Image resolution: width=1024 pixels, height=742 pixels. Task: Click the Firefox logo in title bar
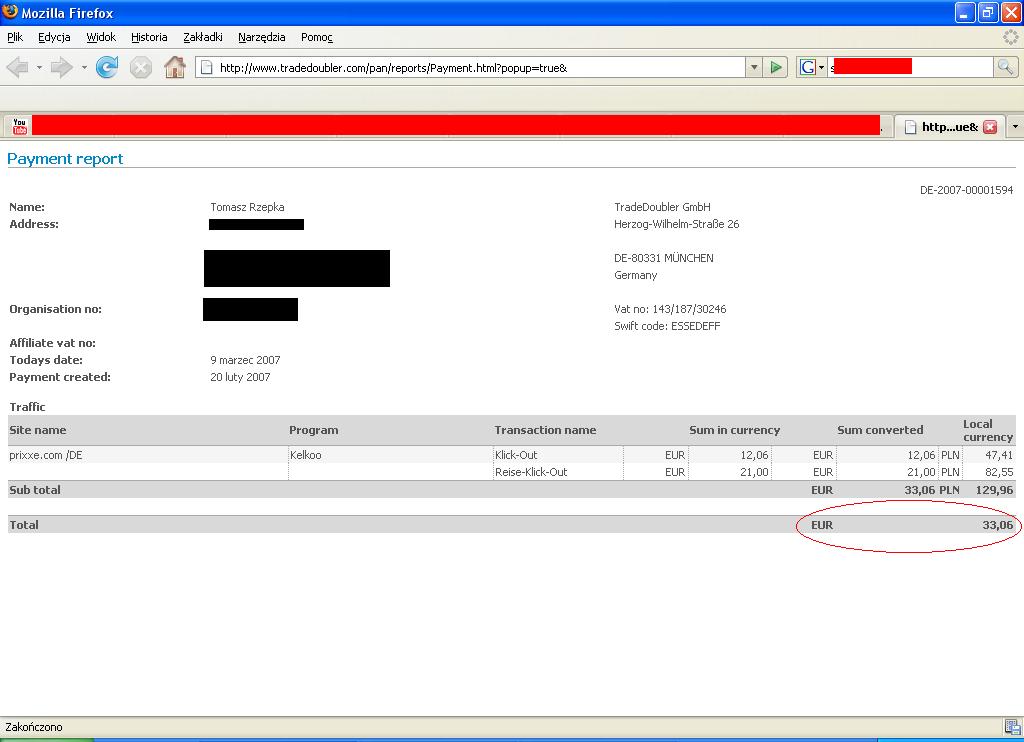[x=10, y=12]
